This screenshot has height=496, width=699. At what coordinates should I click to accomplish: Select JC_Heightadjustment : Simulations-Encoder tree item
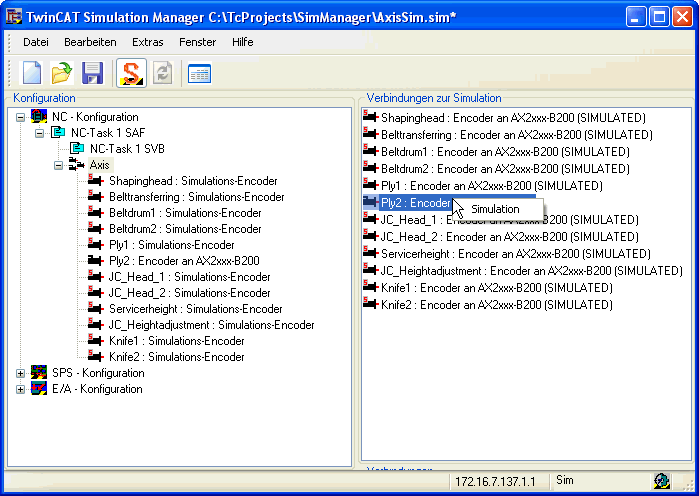click(x=212, y=325)
